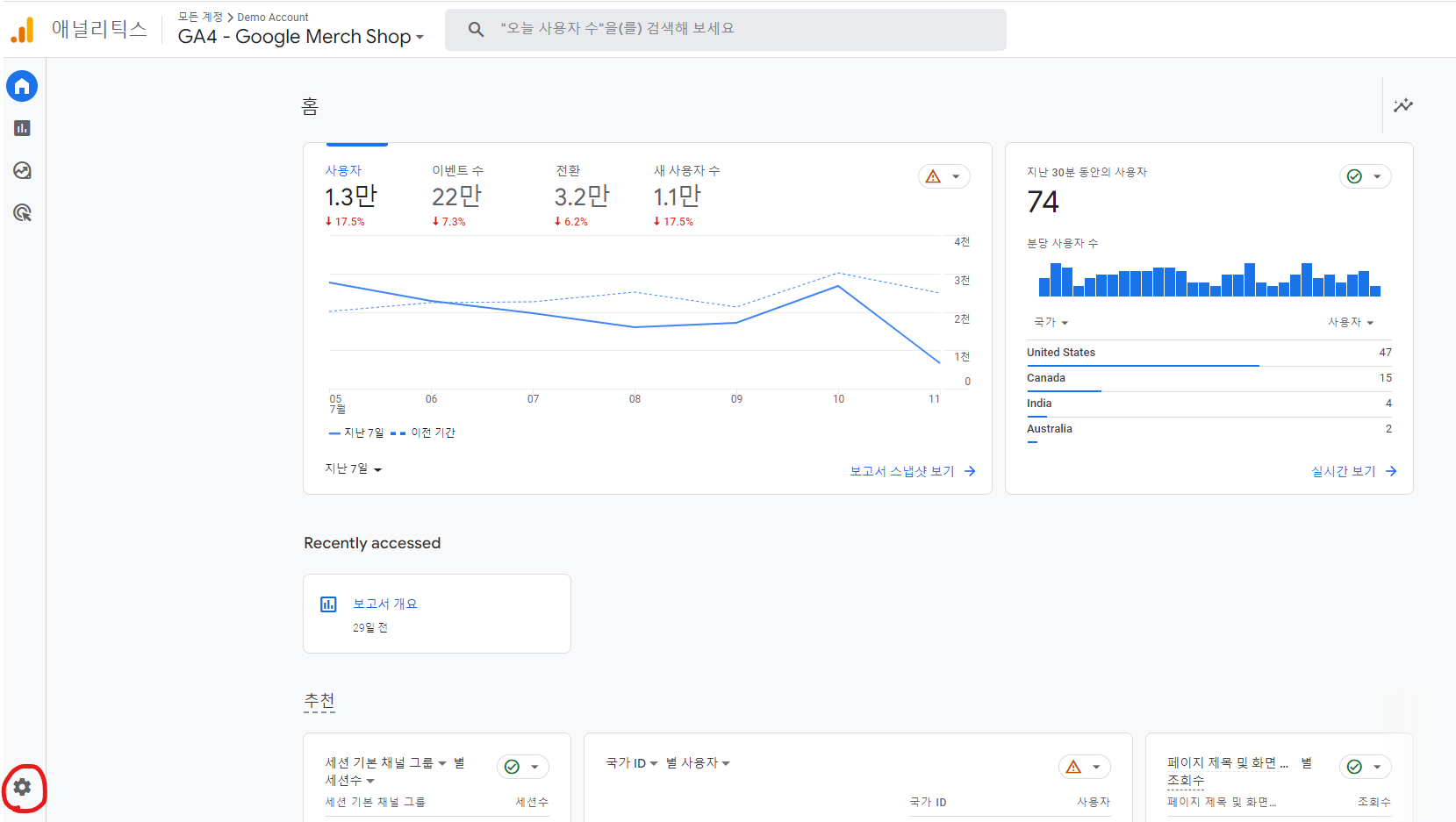Click the bar chart icon on 보고서 개요 card
This screenshot has width=1456, height=822.
pyautogui.click(x=328, y=604)
